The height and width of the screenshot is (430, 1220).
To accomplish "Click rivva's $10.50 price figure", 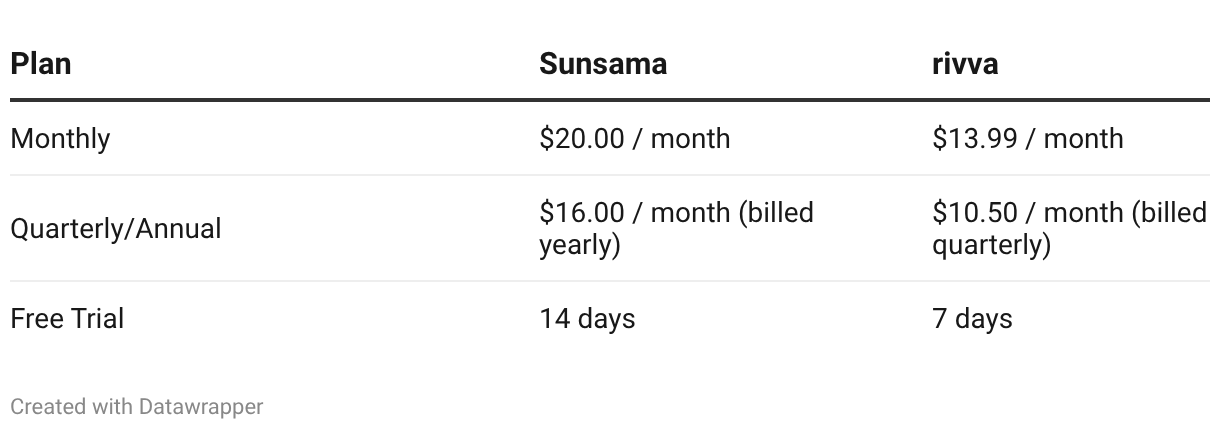I will click(x=974, y=213).
